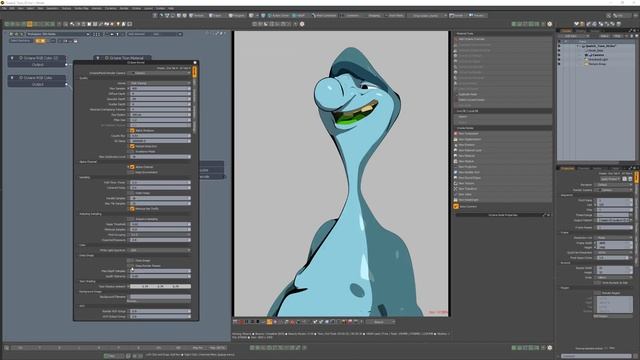
Task: Select the orange side tab of the kernel panel
Action: (195, 71)
